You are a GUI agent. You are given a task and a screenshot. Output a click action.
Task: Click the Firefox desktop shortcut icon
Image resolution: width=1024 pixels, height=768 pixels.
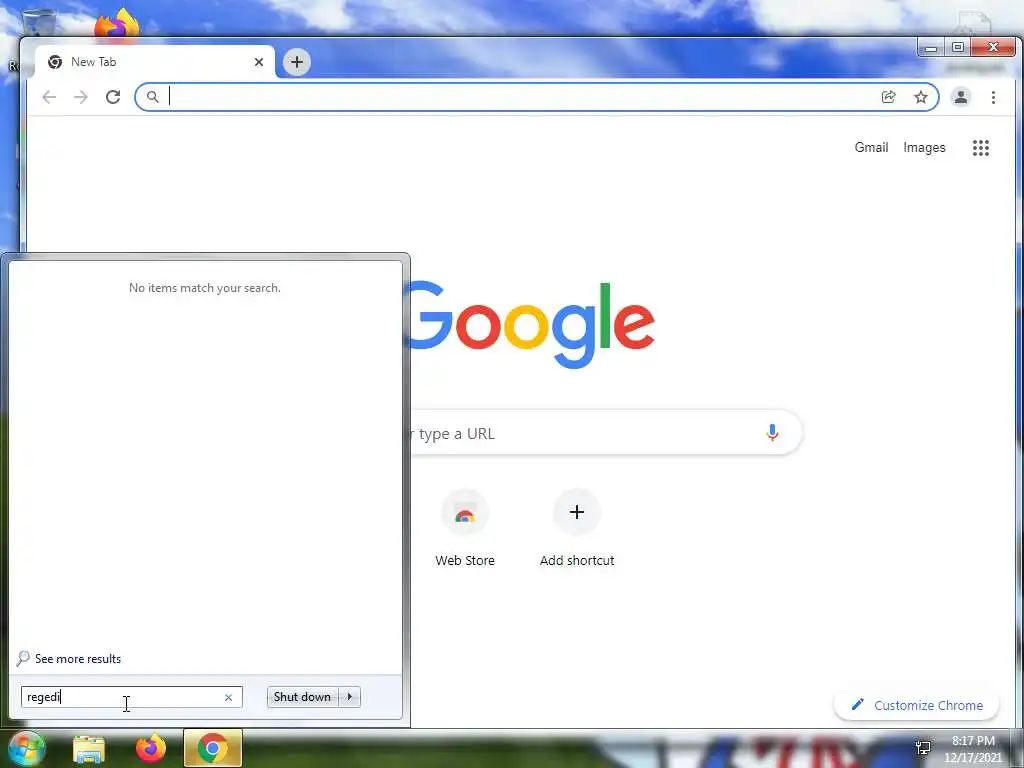118,24
